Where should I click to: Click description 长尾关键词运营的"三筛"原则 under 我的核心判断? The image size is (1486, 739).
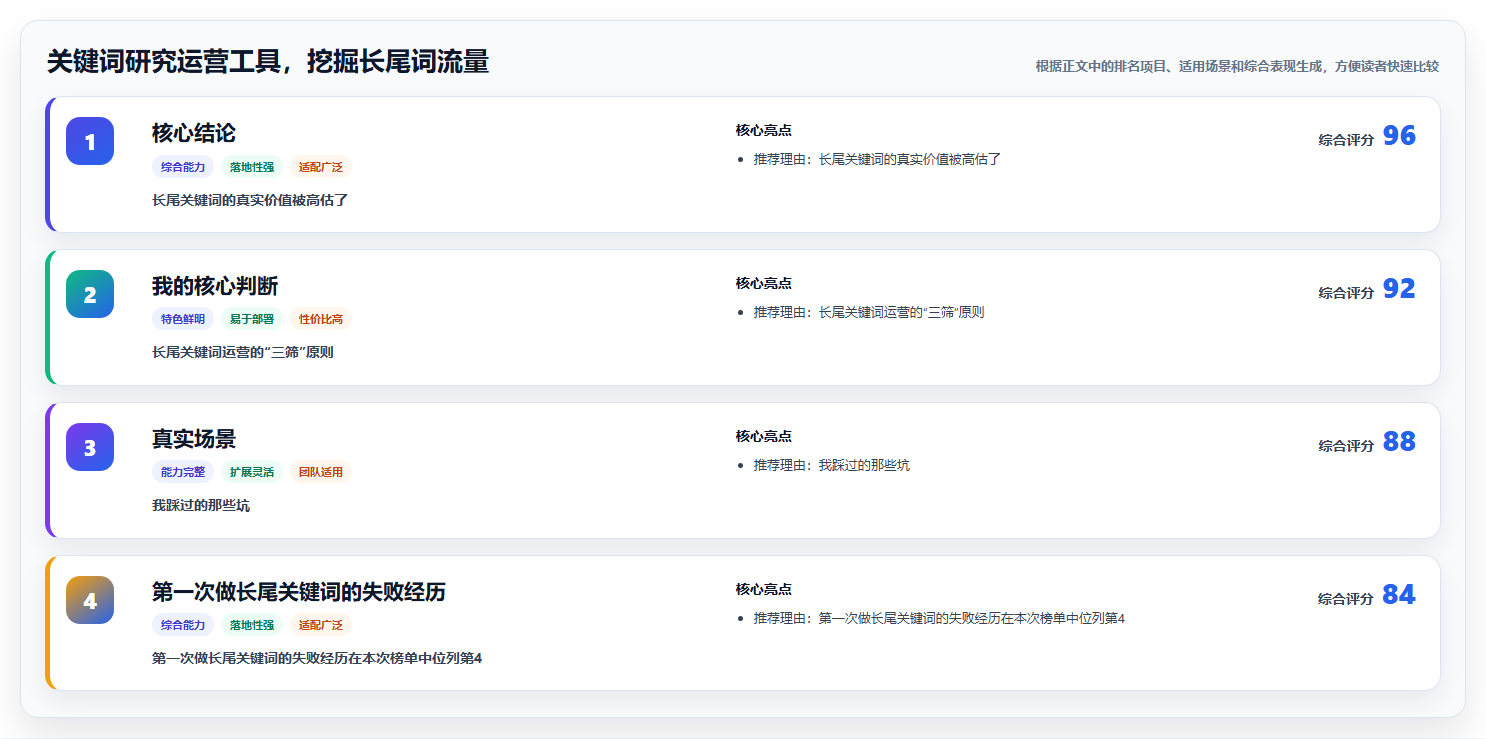click(x=243, y=353)
